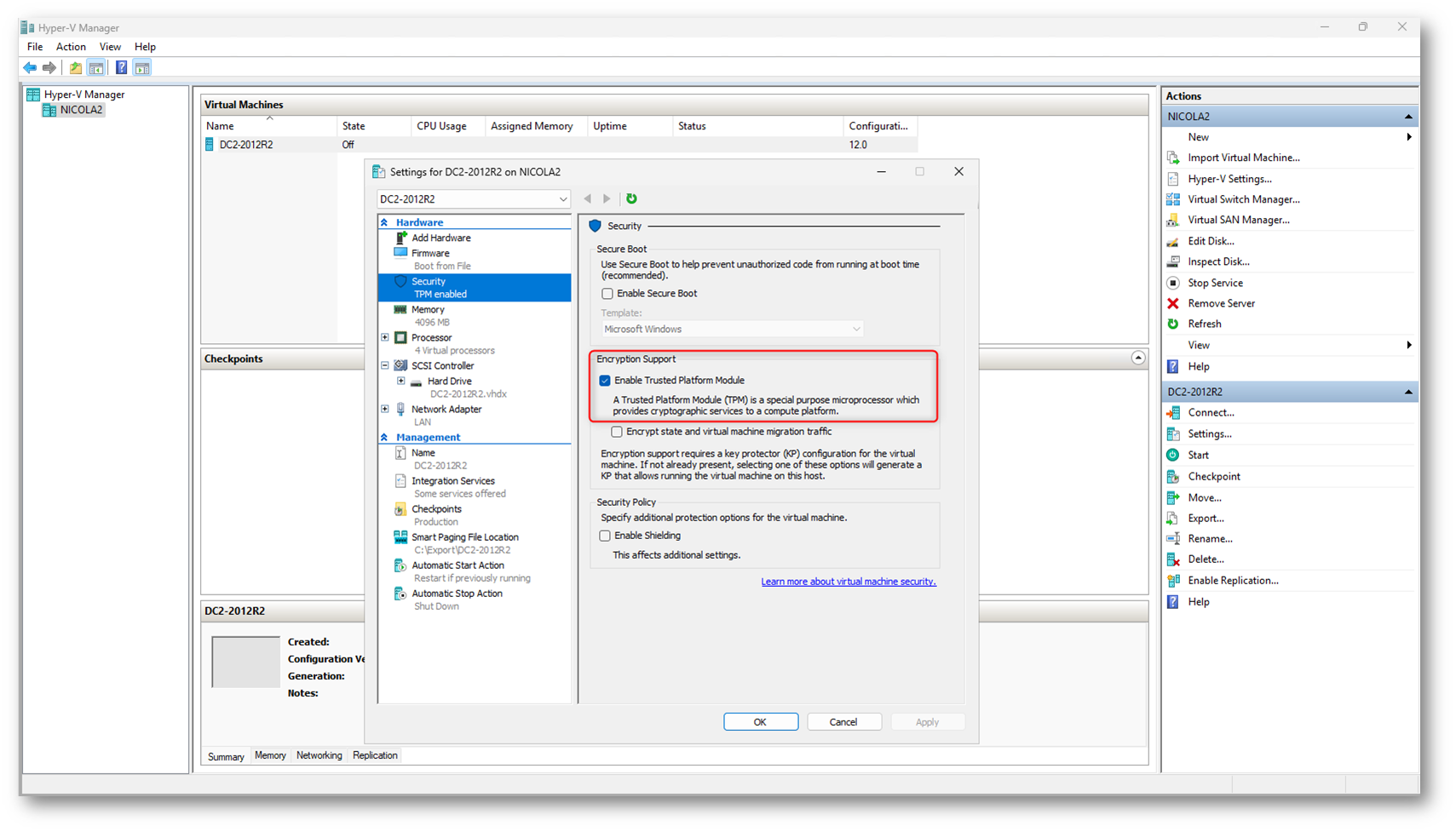Click the Edit Disk icon

tap(1173, 241)
